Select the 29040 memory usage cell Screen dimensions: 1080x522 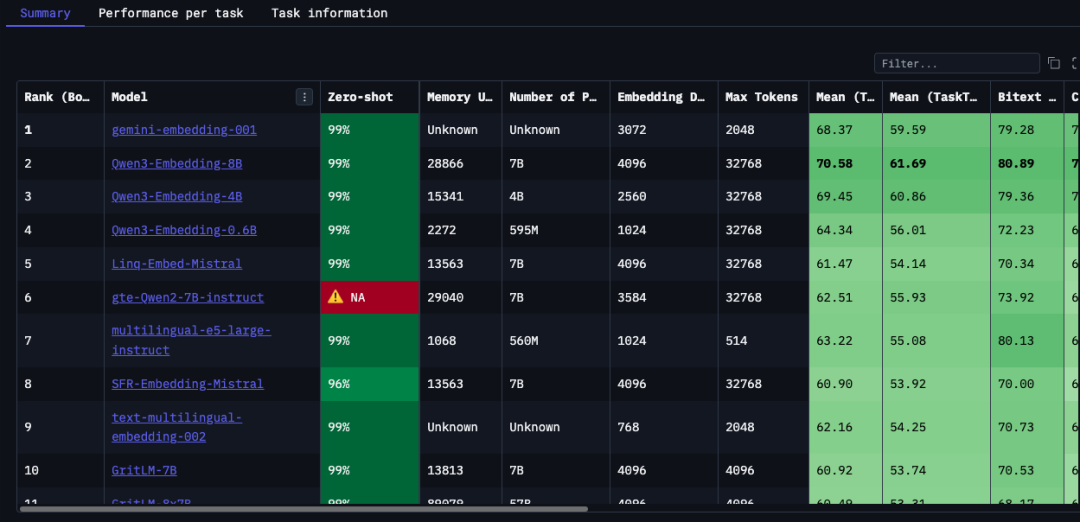tap(461, 297)
